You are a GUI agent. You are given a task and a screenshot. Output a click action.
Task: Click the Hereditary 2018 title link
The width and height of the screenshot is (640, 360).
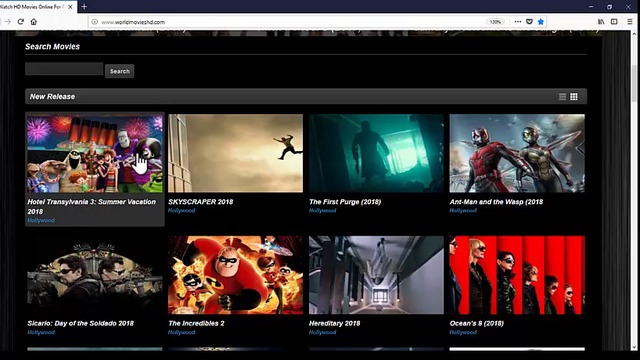pyautogui.click(x=334, y=323)
